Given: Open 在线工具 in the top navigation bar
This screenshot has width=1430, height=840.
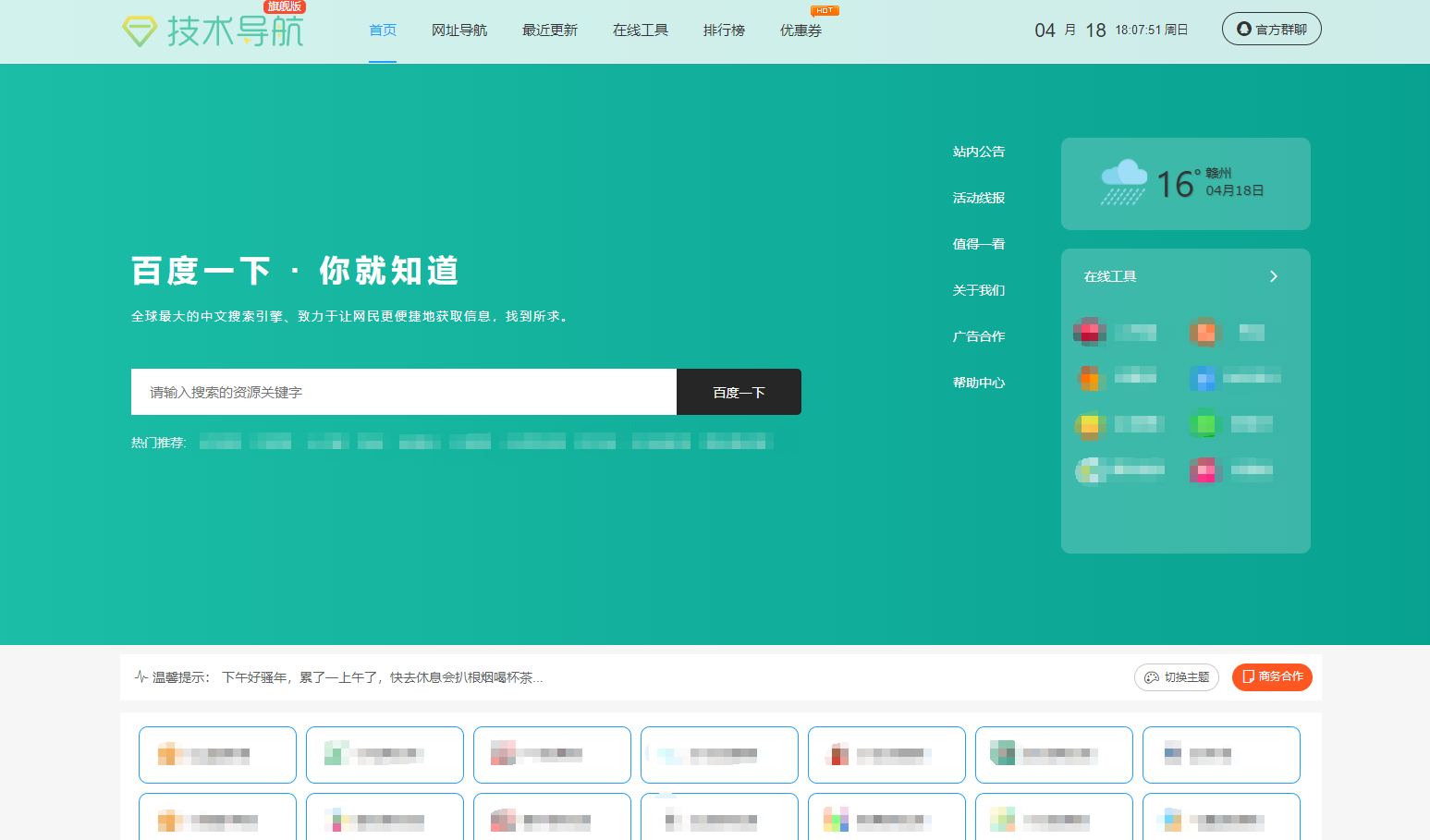Looking at the screenshot, I should tap(641, 30).
